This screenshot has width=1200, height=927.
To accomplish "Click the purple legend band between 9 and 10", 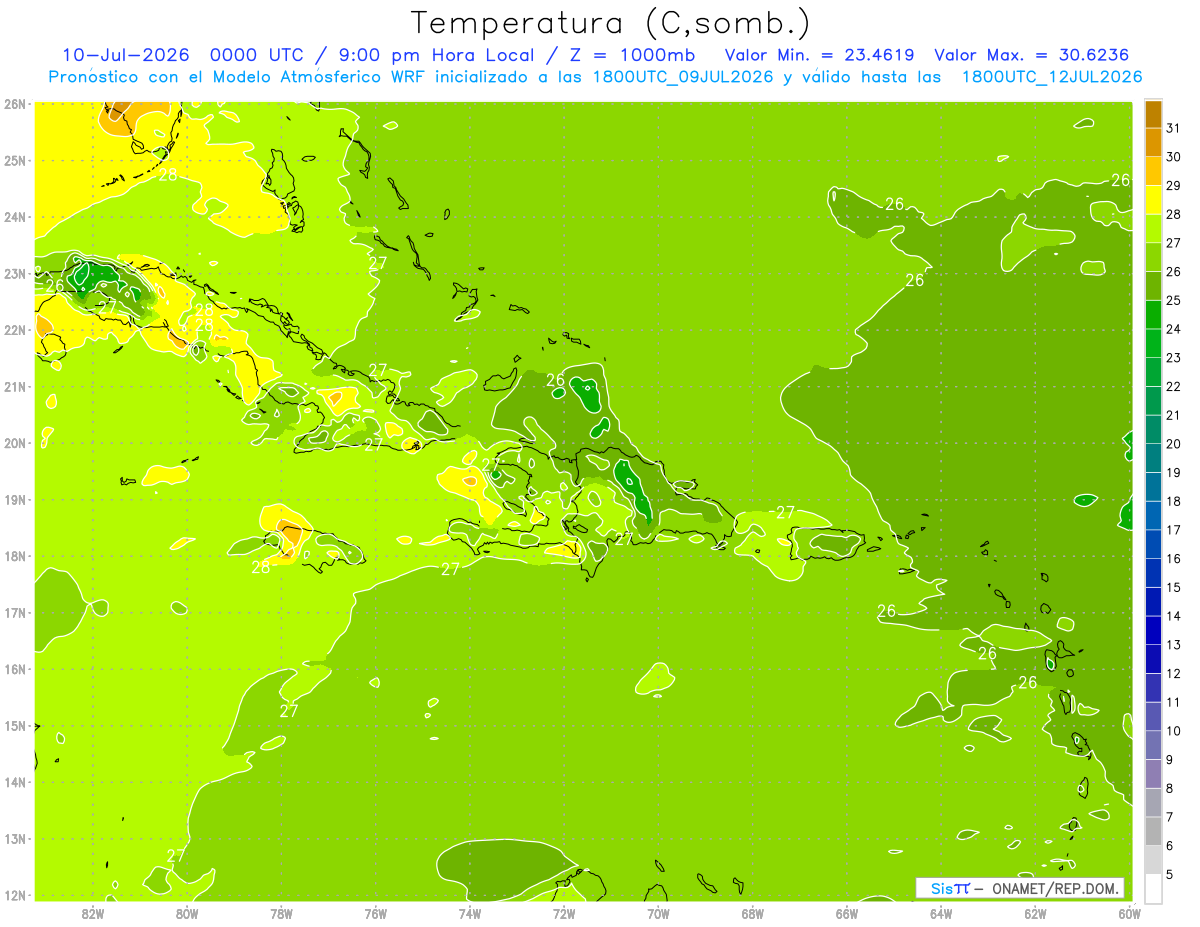I will coord(1153,745).
